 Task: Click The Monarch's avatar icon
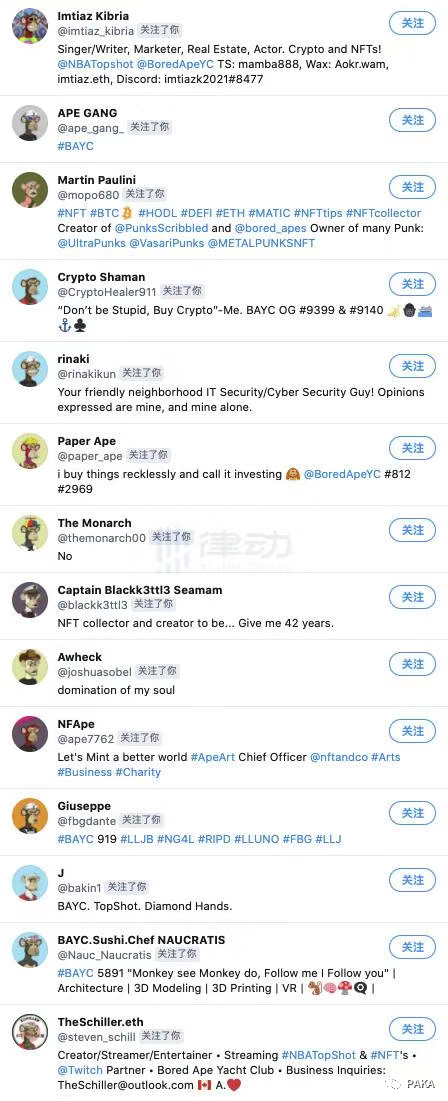[x=30, y=534]
